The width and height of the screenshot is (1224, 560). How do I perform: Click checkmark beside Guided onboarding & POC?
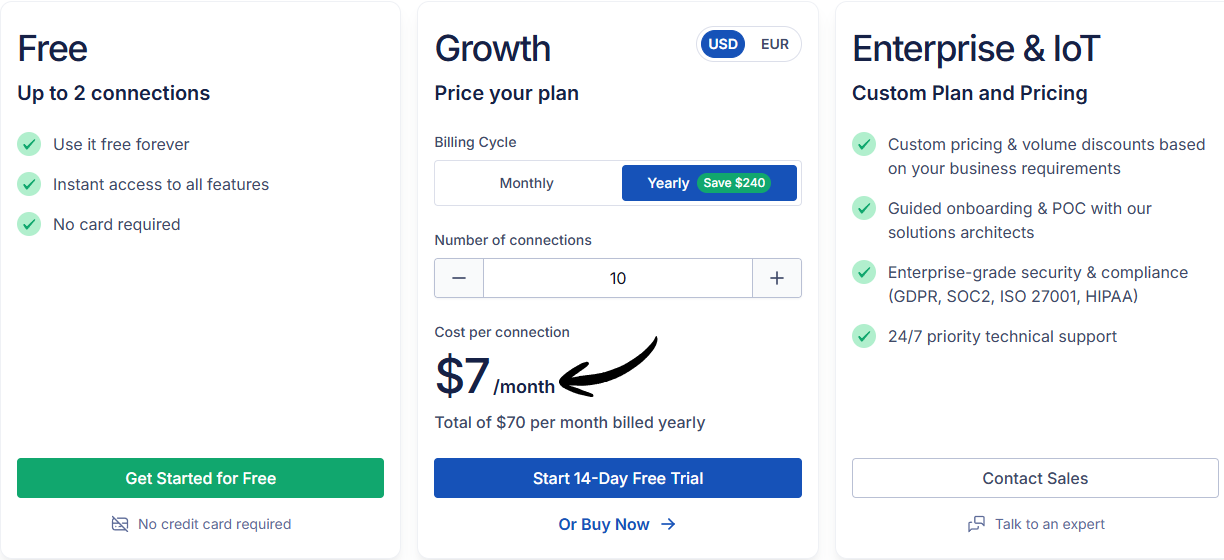tap(864, 208)
